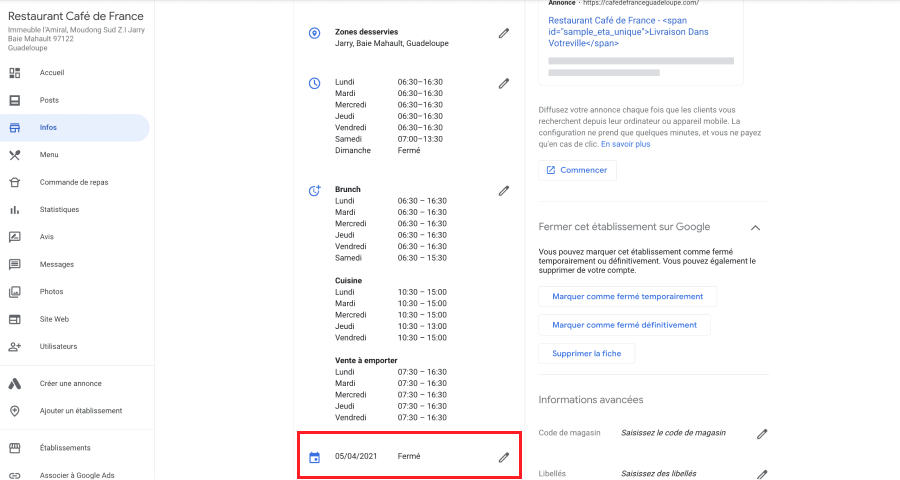This screenshot has height=480, width=900.
Task: Open the Restaurant Café de France ad headline link
Action: [629, 32]
